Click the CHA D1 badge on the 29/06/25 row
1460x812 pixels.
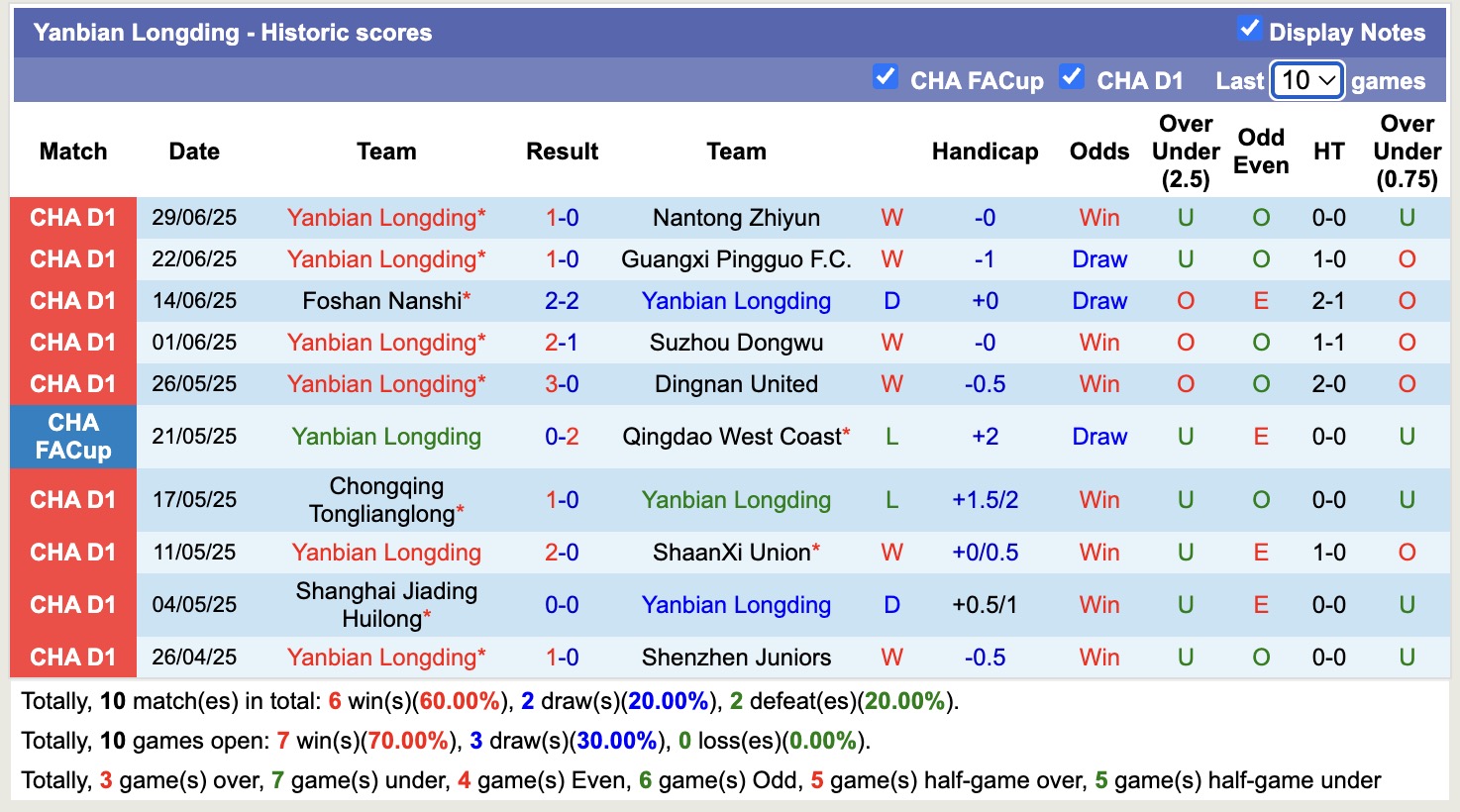(x=73, y=217)
